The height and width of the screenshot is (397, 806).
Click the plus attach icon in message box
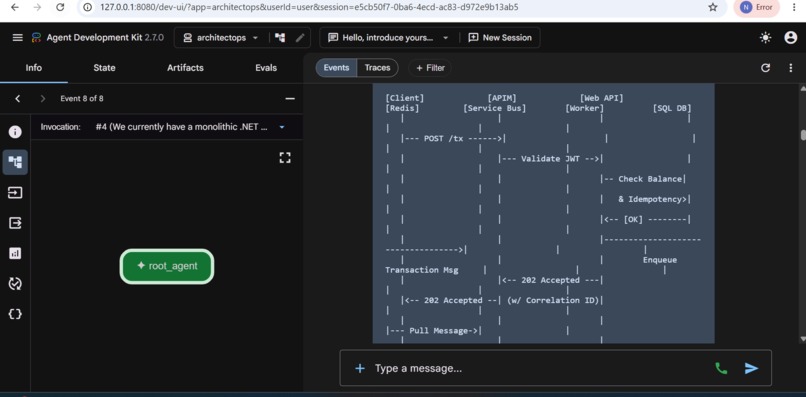click(360, 368)
